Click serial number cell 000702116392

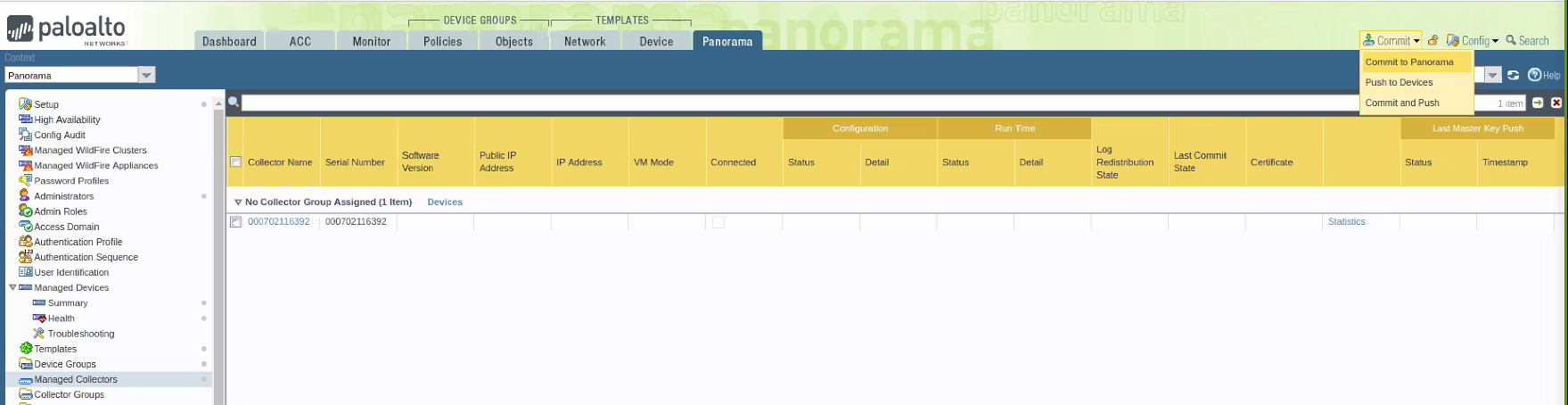click(356, 221)
